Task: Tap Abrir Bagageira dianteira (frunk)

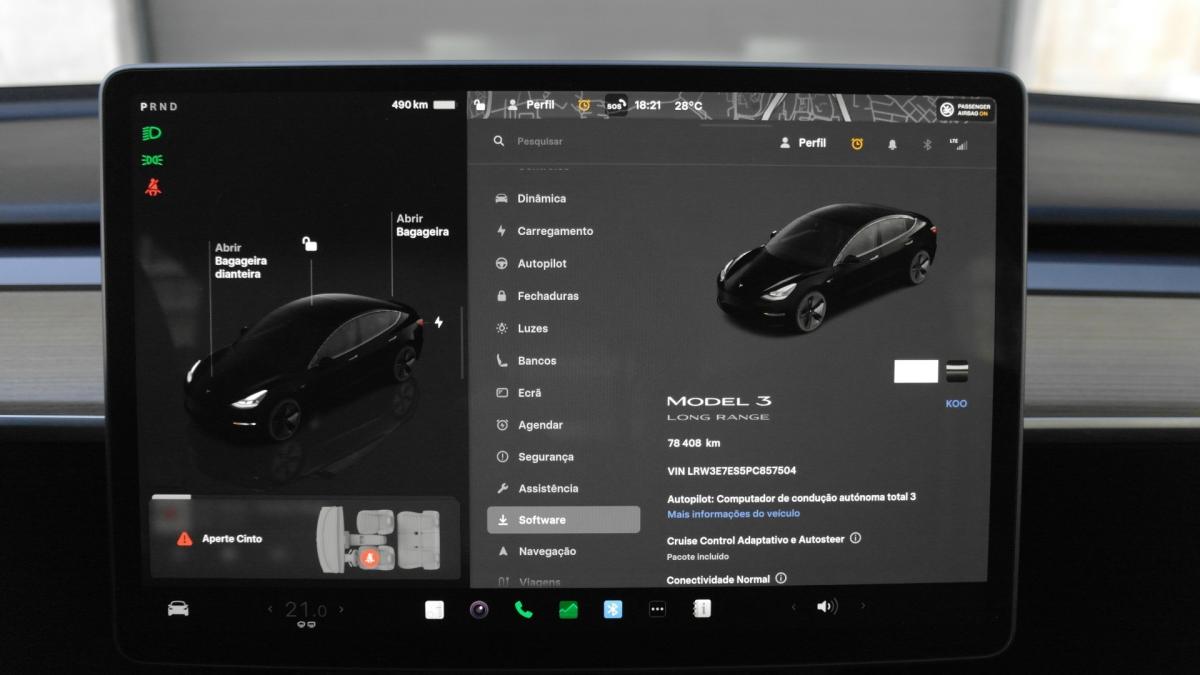Action: point(240,261)
